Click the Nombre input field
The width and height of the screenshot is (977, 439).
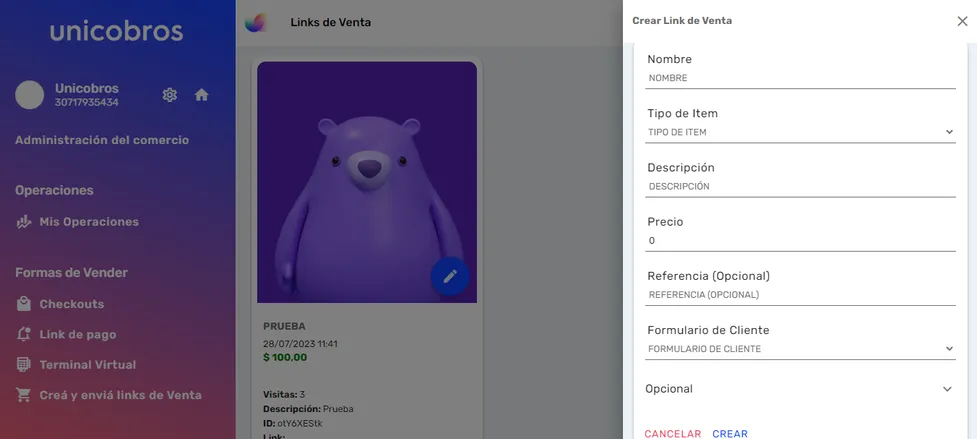[800, 78]
